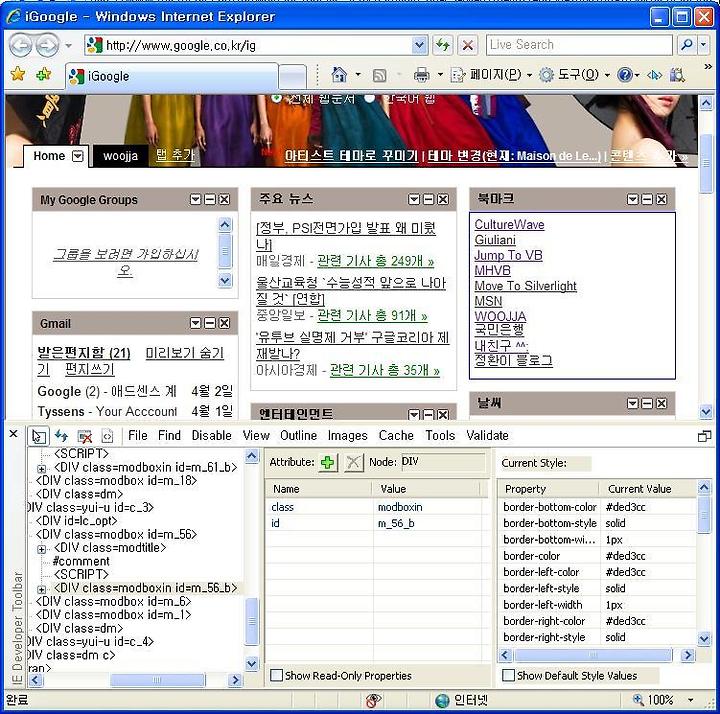720x714 pixels.
Task: Toggle Show Default Style Values checkbox
Action: (x=508, y=675)
